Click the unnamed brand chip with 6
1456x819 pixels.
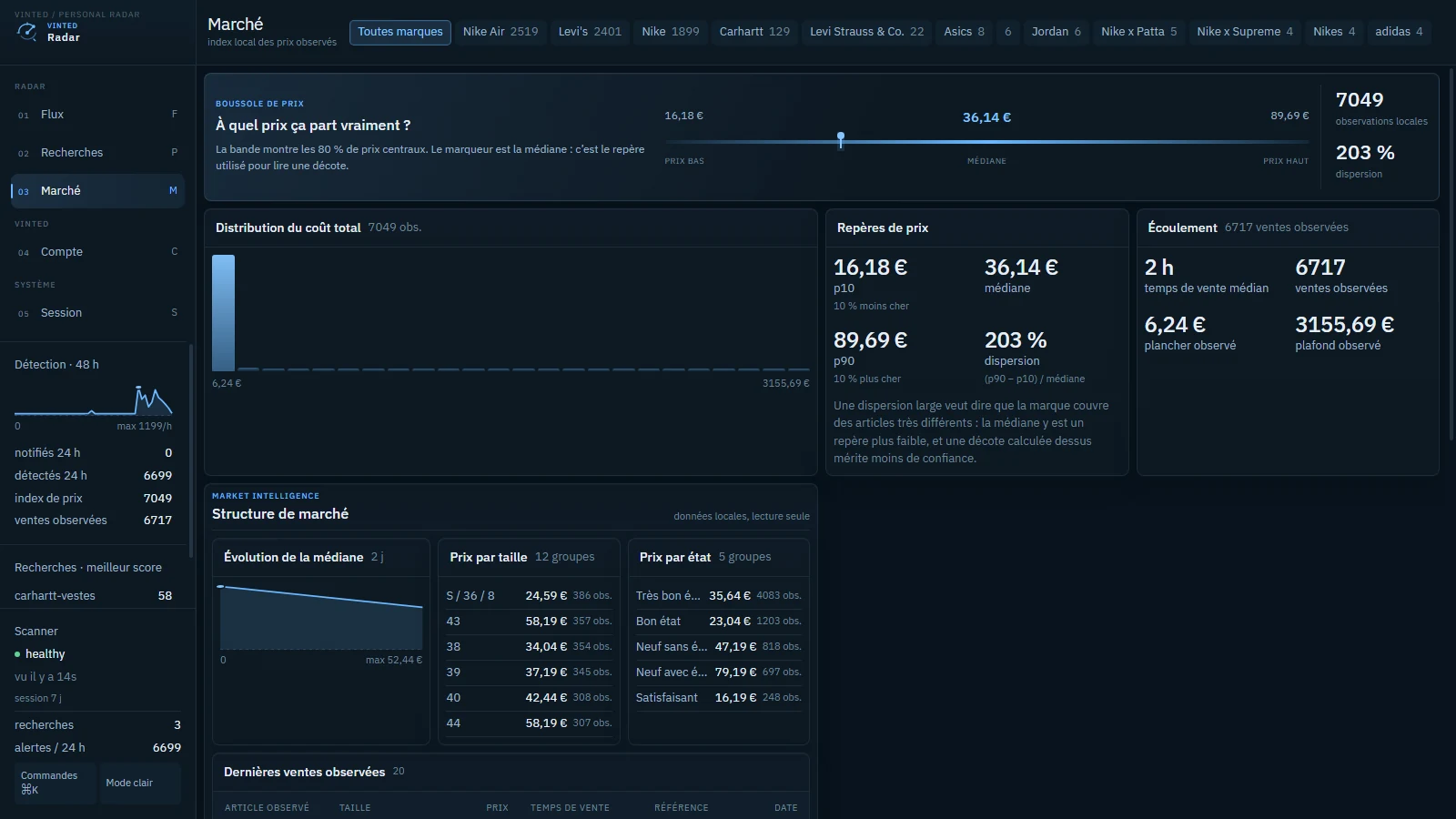(1008, 32)
